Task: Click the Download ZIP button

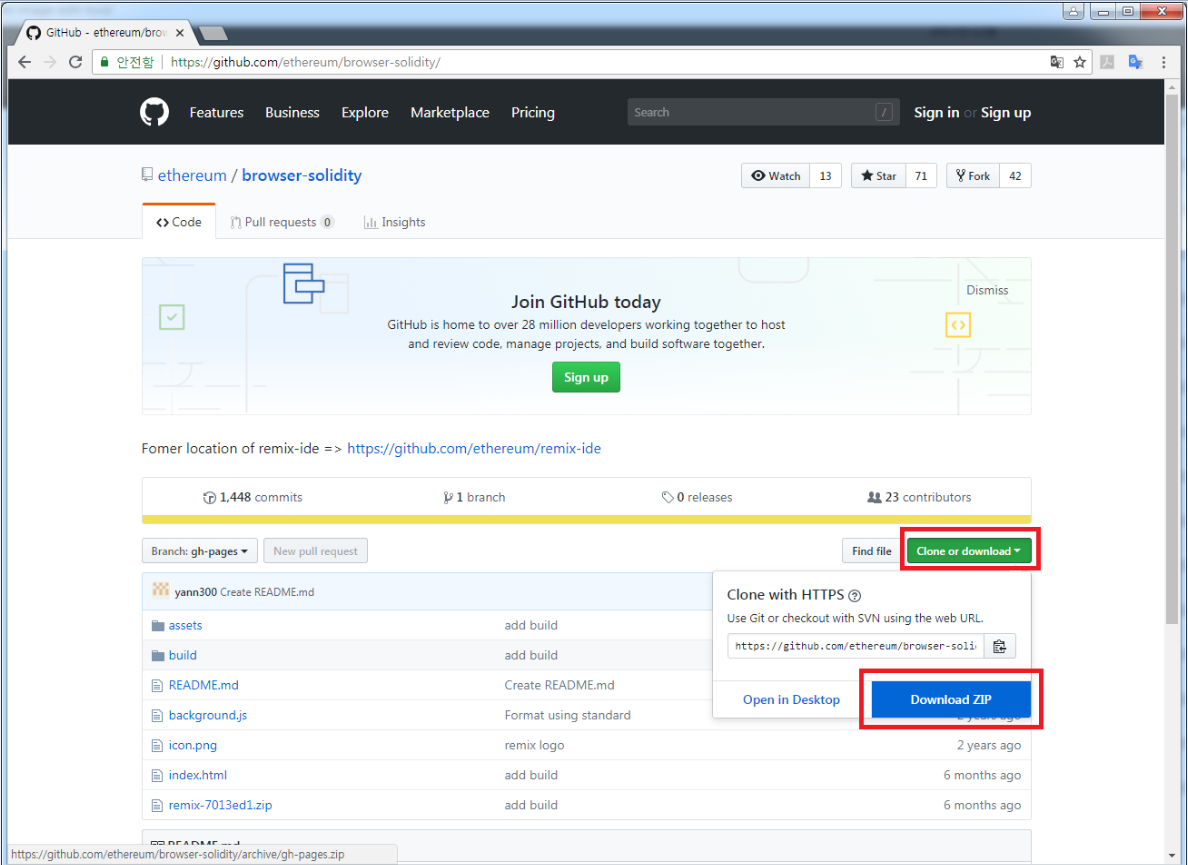Action: coord(949,699)
